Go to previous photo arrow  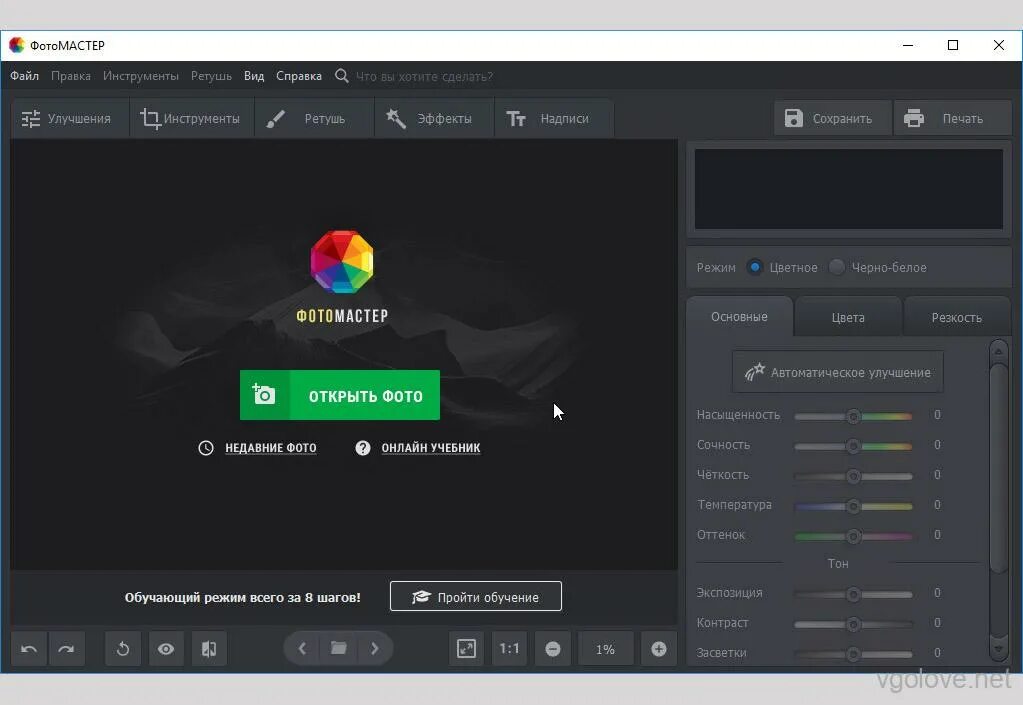tap(302, 648)
